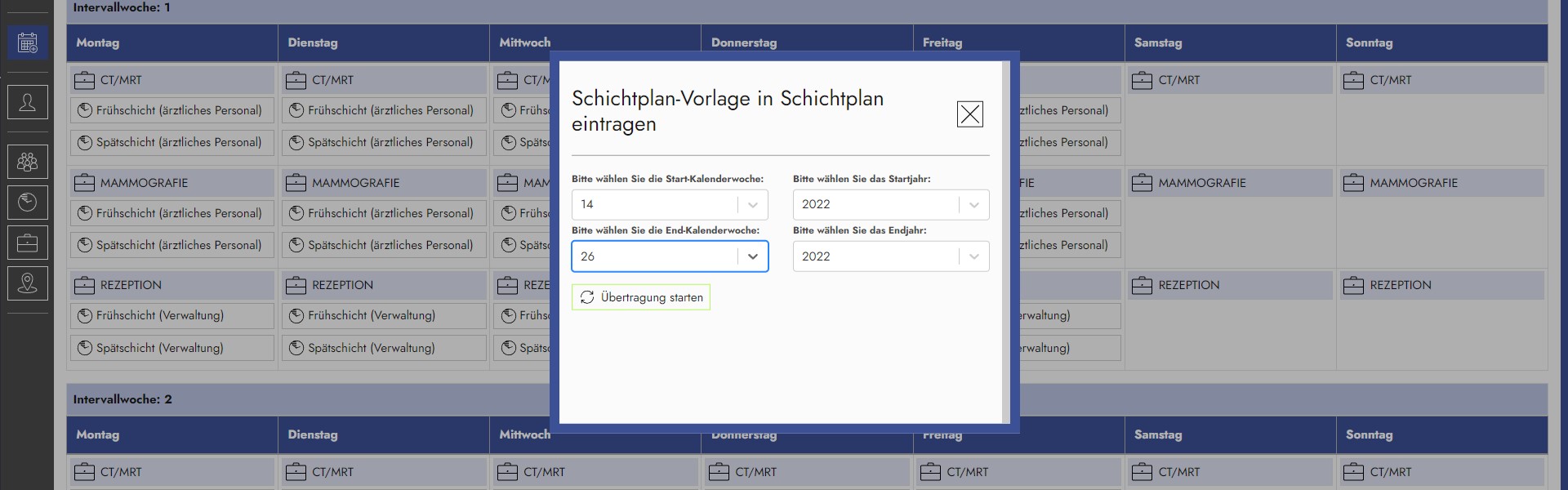Close the Schichtplan-Vorlage dialog

click(x=969, y=114)
